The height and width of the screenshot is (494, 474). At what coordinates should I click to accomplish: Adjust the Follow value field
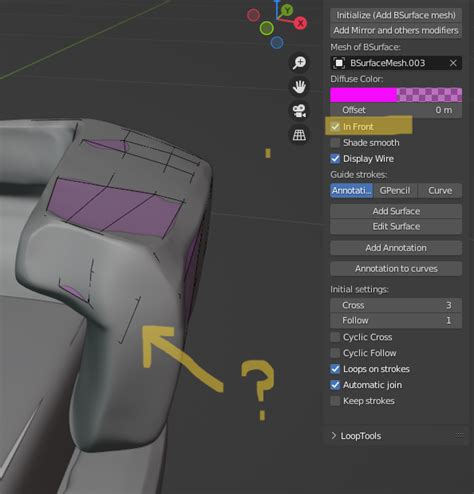click(396, 321)
